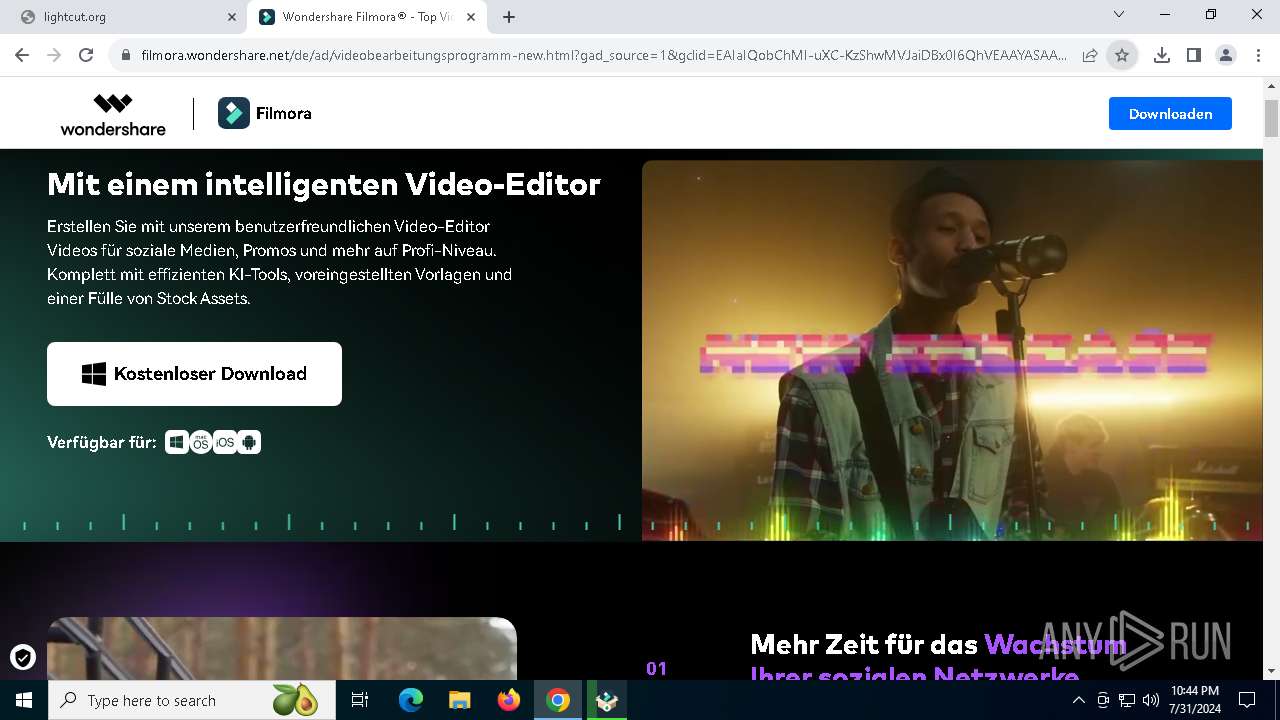The height and width of the screenshot is (720, 1280).
Task: Click the iOS platform icon
Action: point(225,442)
